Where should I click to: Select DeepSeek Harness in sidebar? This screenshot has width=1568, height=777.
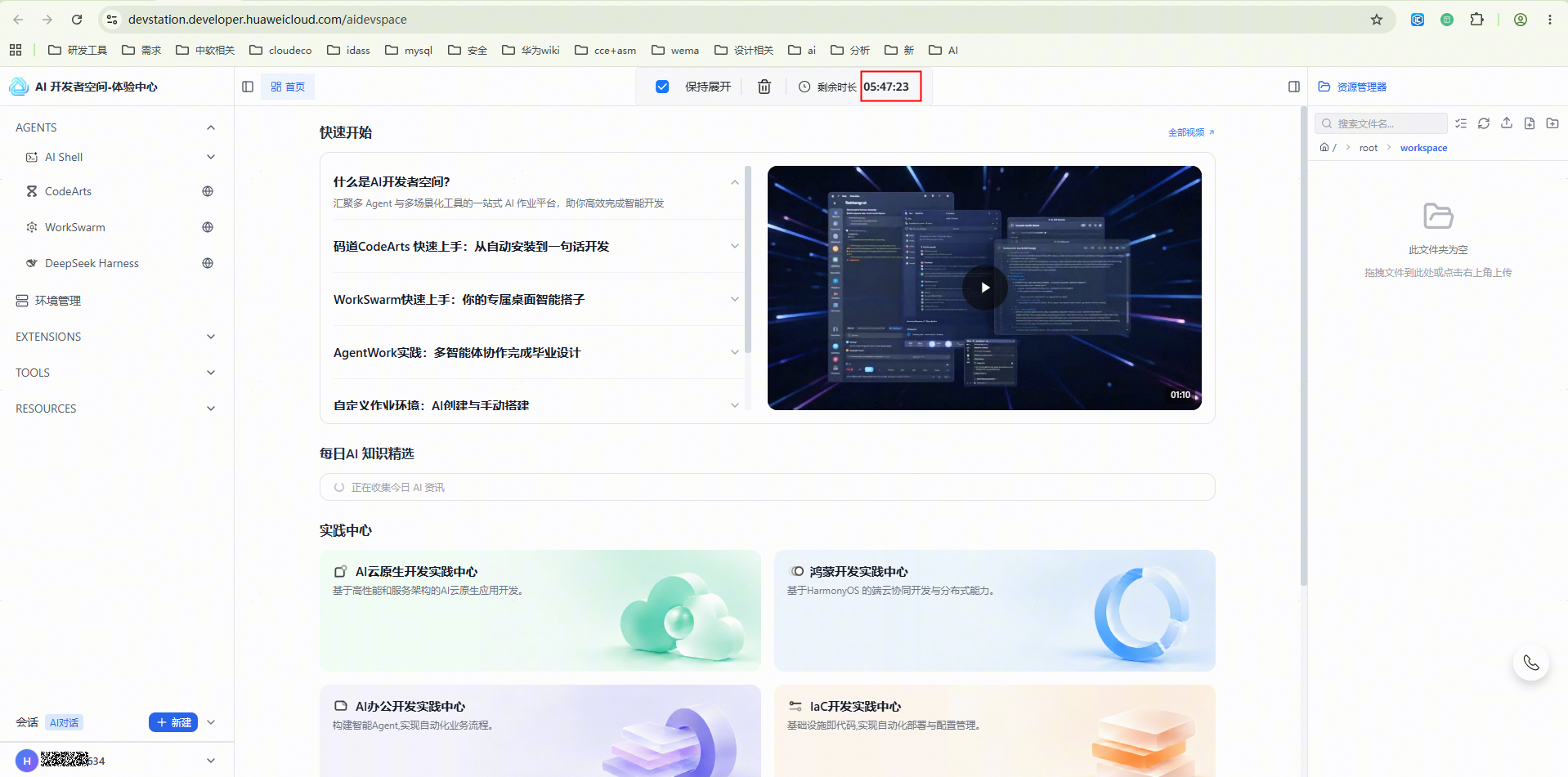[92, 263]
